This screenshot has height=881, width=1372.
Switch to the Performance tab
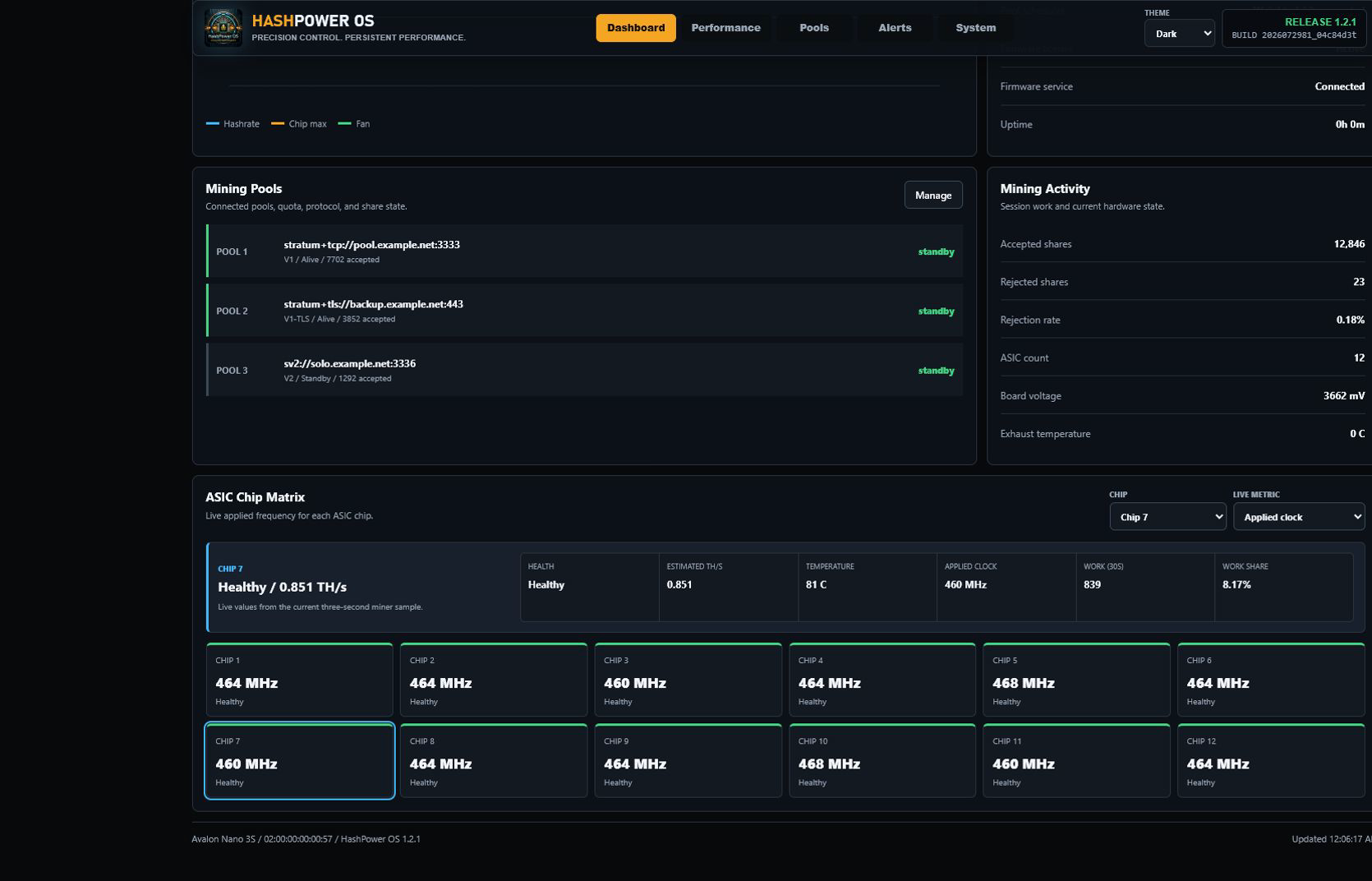click(725, 28)
